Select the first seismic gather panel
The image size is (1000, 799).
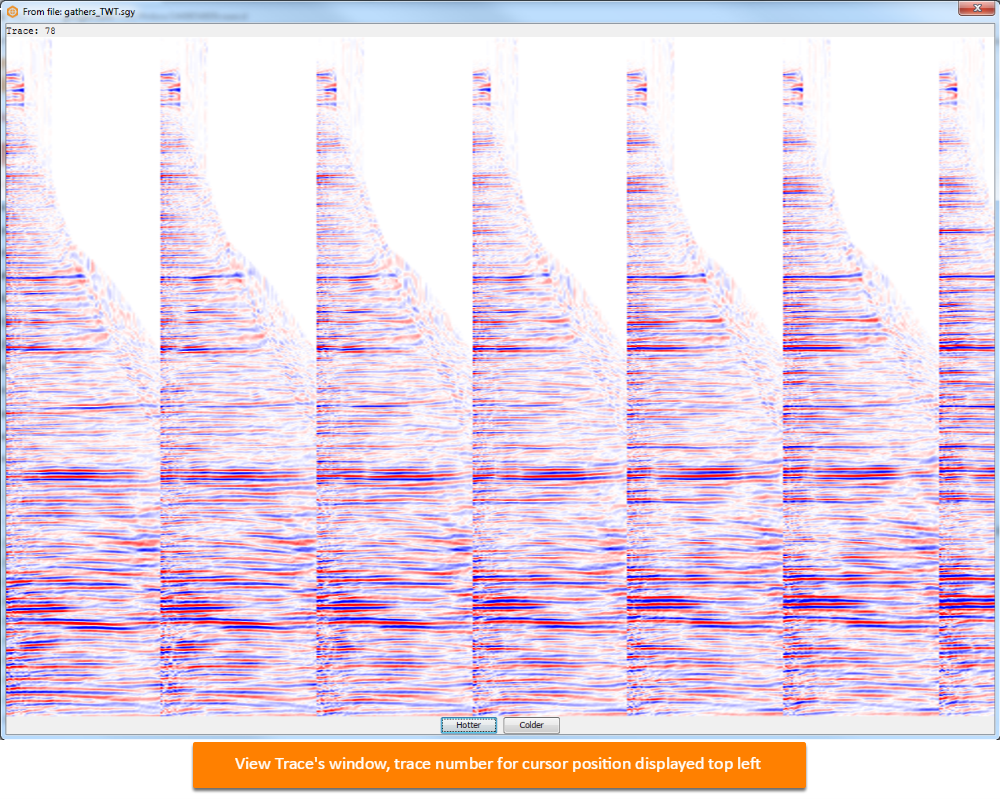click(83, 376)
